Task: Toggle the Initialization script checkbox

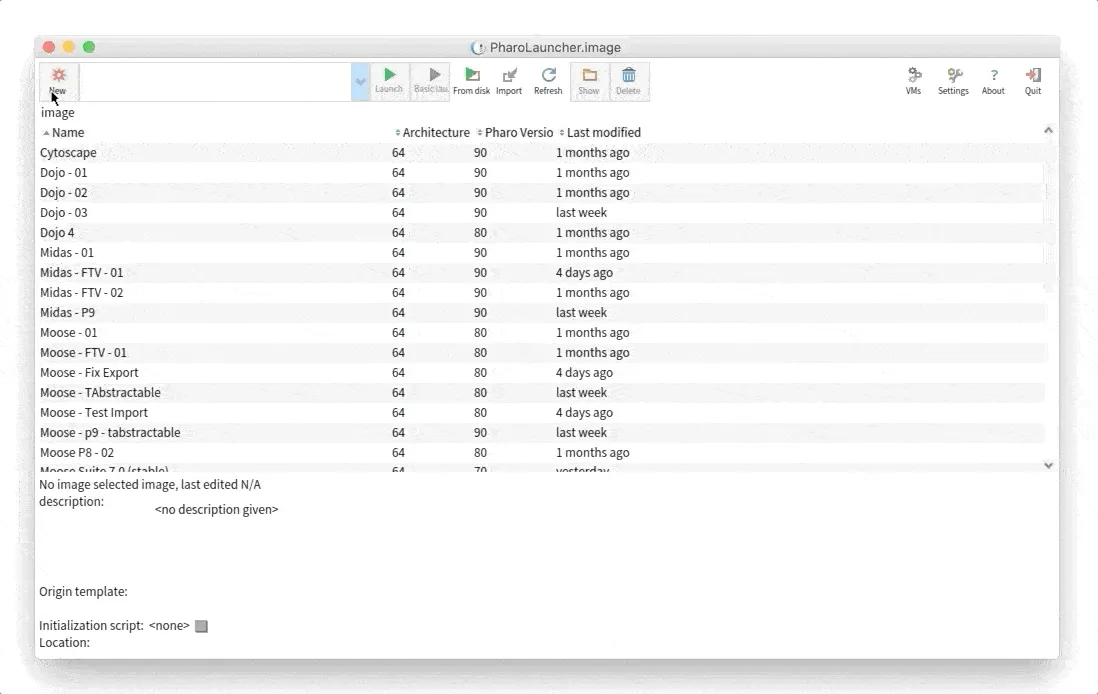Action: (201, 626)
